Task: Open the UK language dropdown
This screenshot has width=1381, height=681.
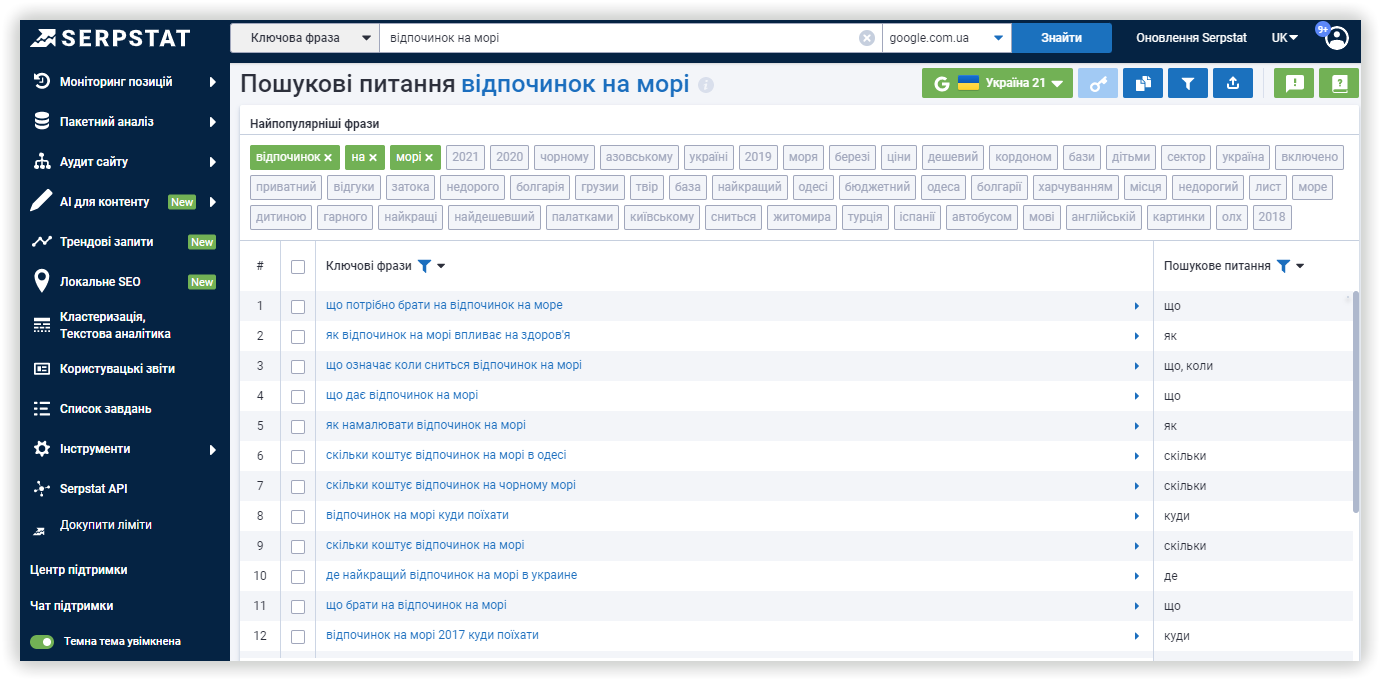Action: point(1285,38)
